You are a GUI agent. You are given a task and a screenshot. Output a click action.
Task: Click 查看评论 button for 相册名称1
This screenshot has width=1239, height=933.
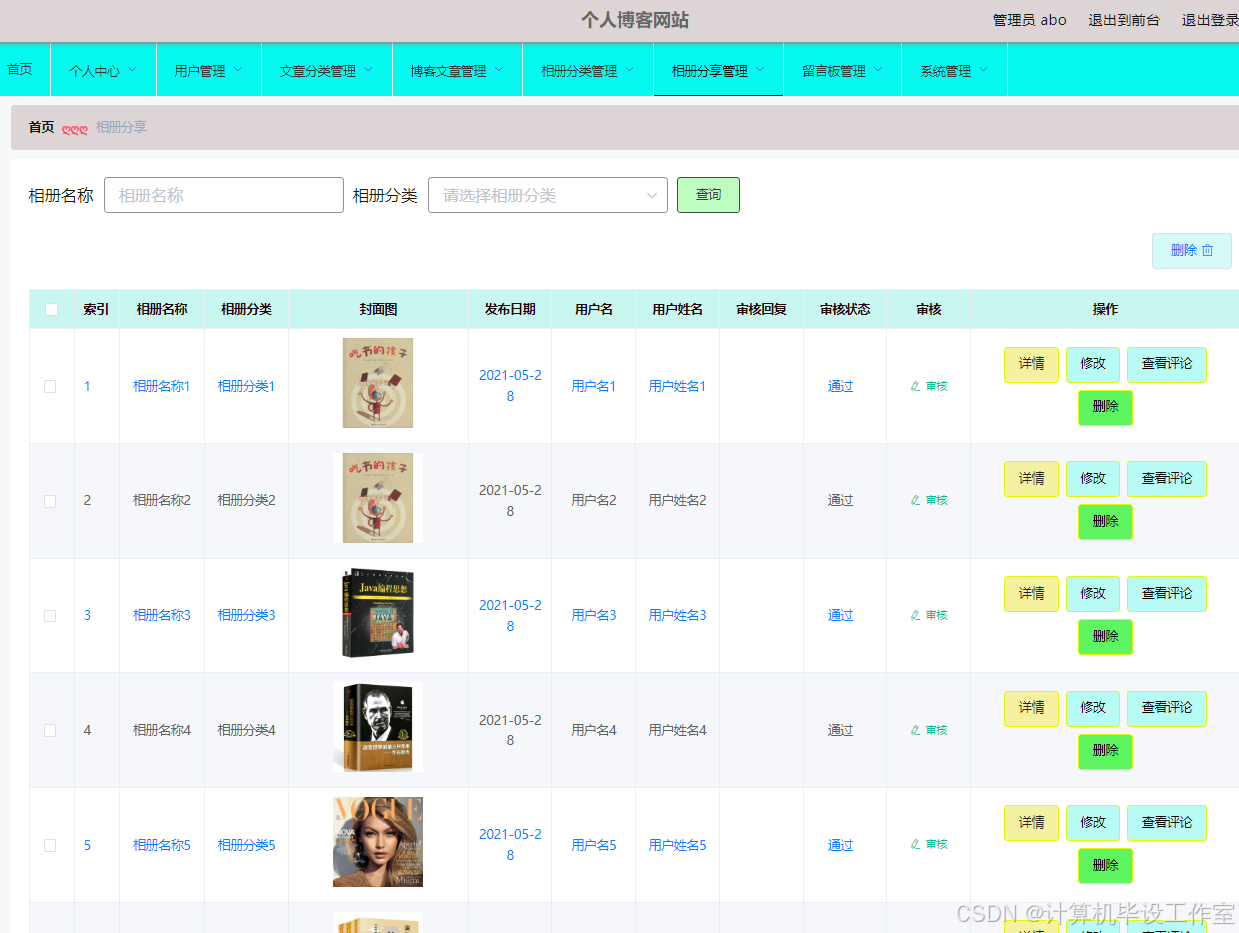(x=1167, y=365)
